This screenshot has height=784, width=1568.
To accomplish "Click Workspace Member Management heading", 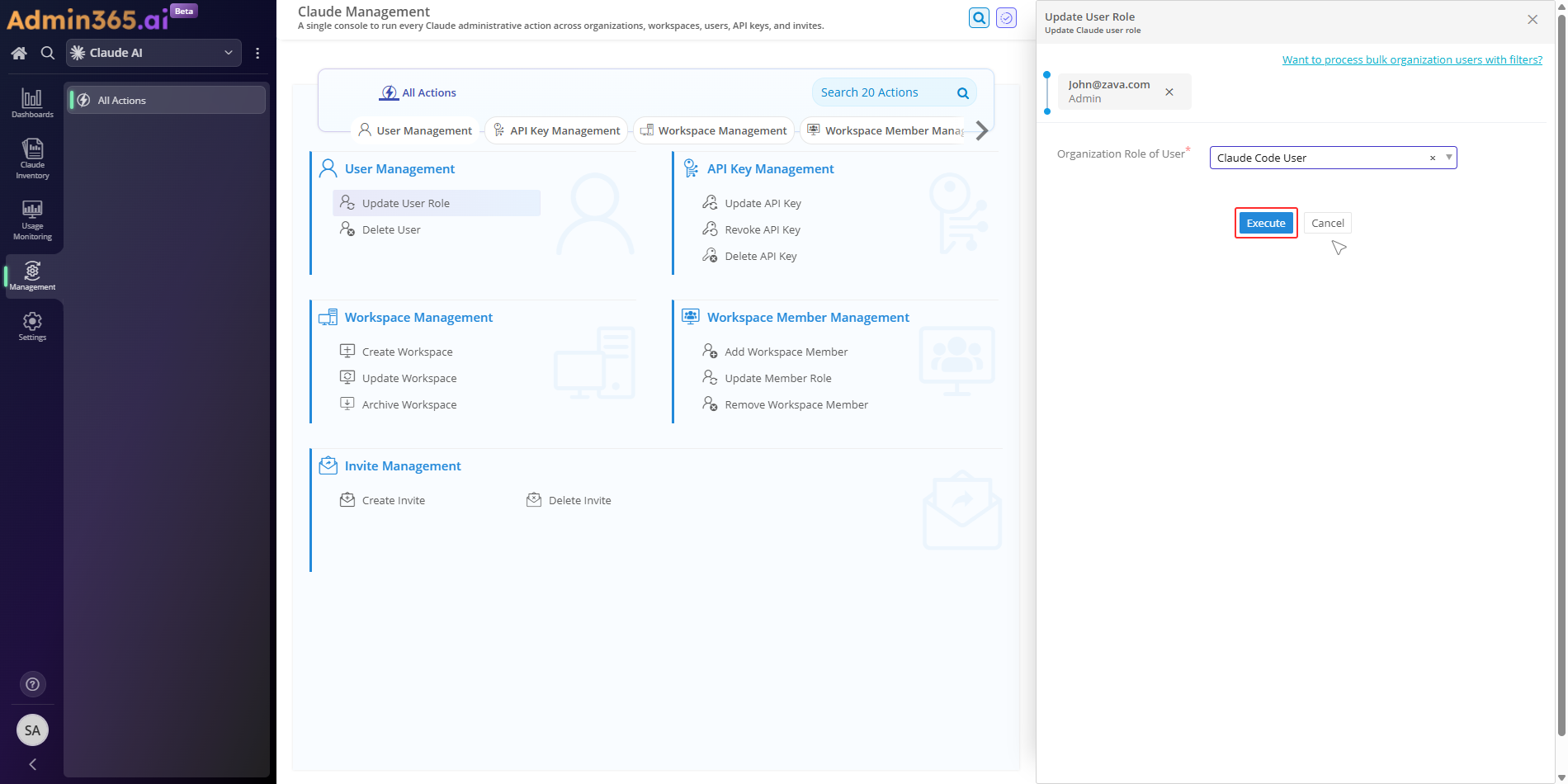I will pos(808,317).
